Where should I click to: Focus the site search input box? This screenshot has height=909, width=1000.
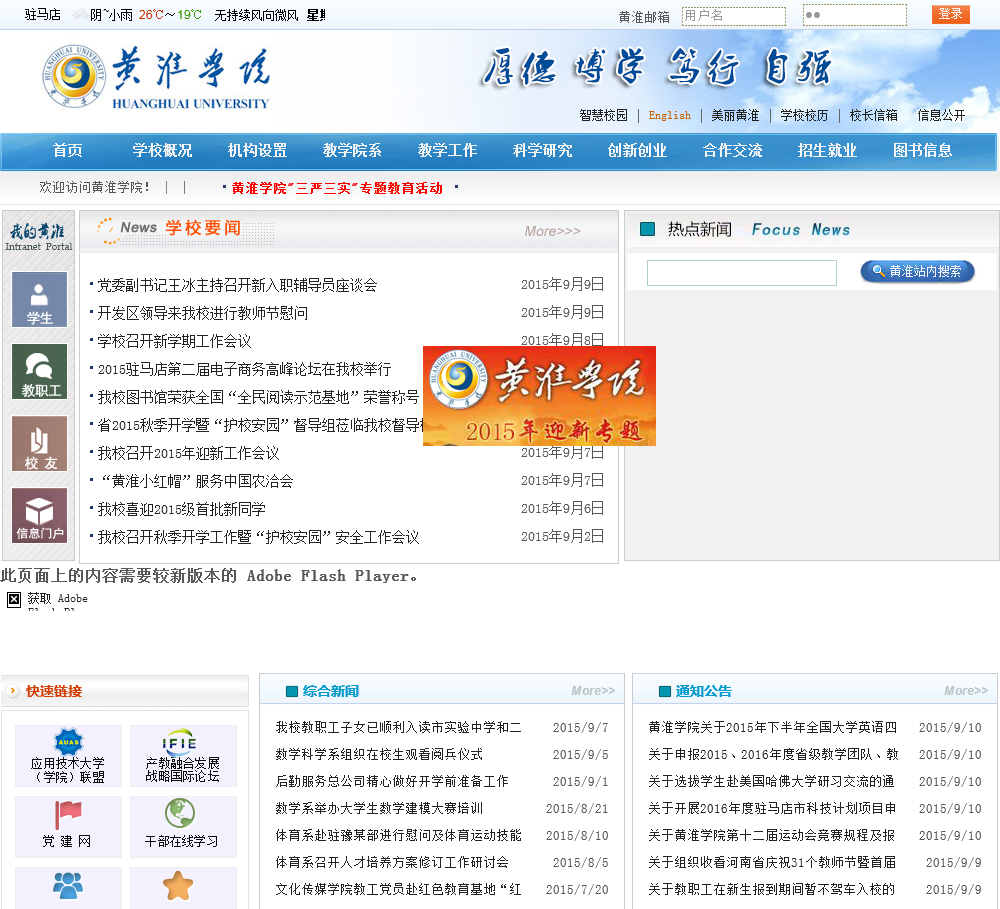coord(741,272)
